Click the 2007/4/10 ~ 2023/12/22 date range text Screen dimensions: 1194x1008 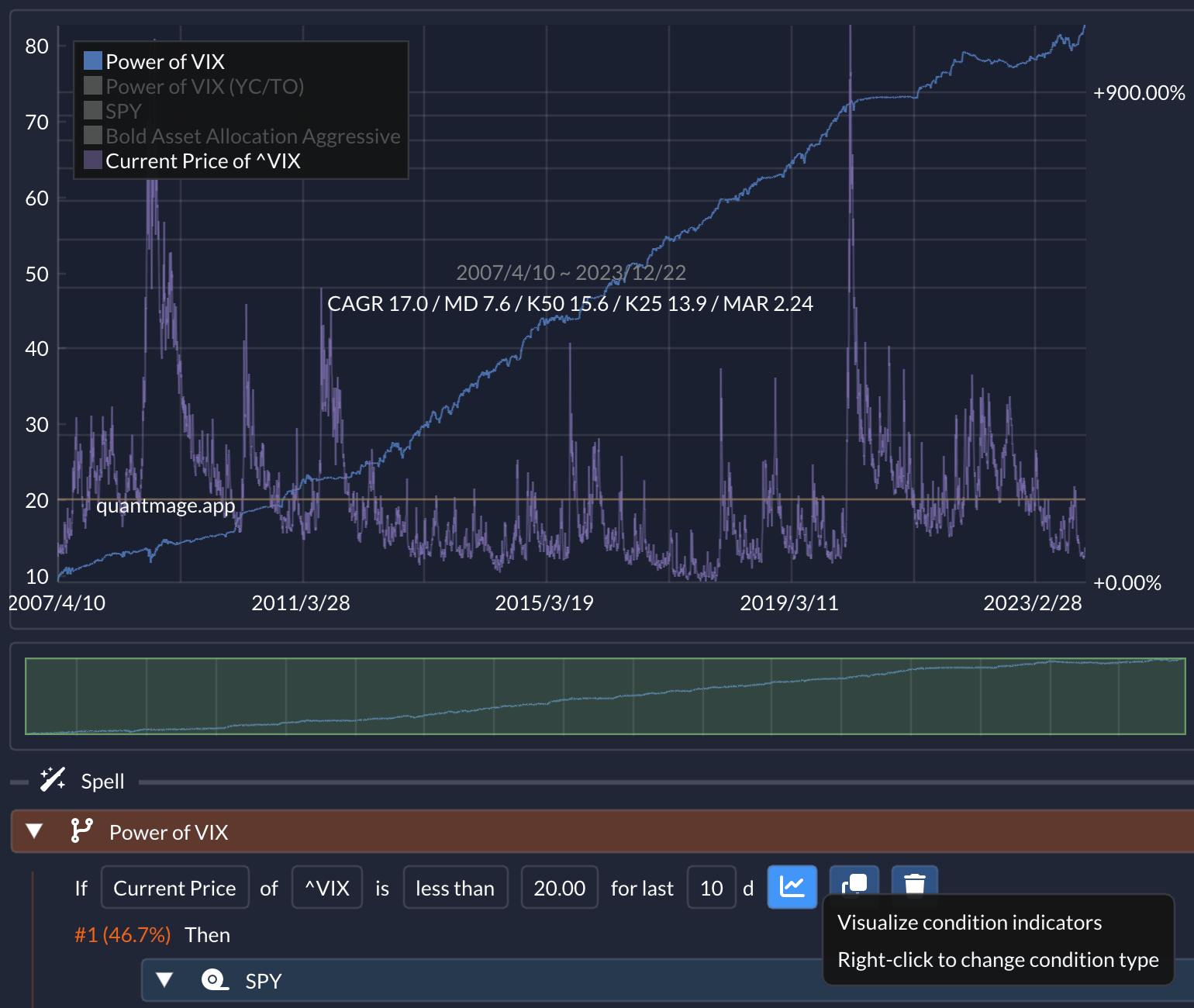click(x=571, y=272)
